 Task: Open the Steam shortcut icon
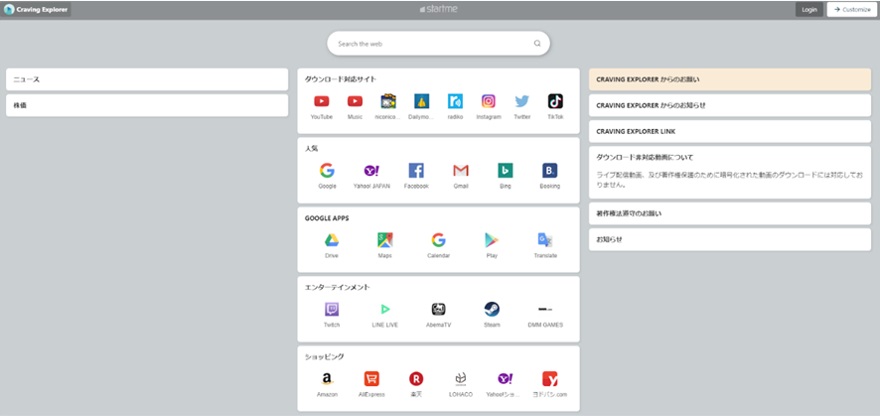(x=492, y=309)
